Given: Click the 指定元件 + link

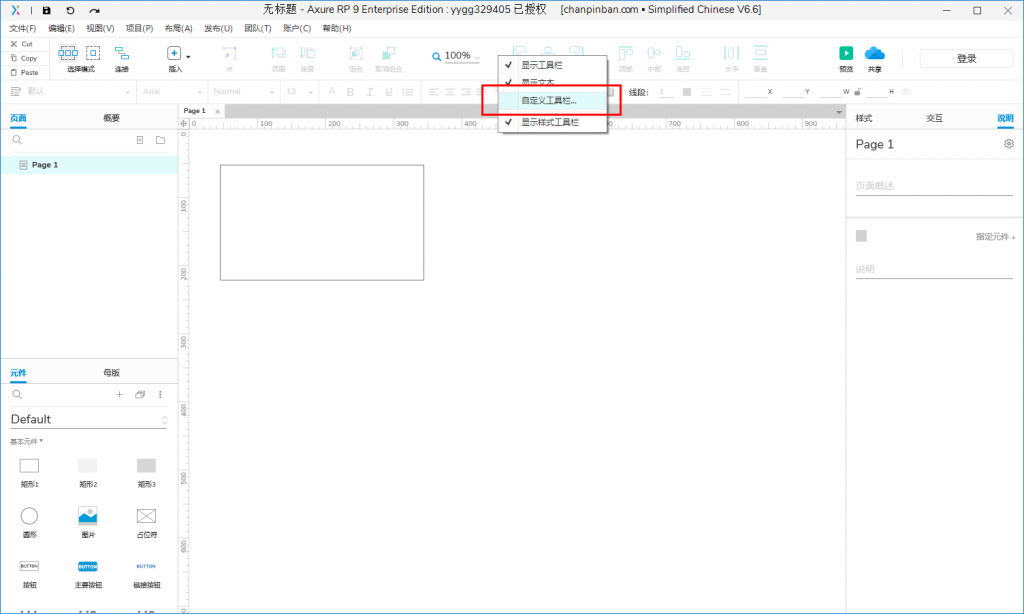Looking at the screenshot, I should click(x=995, y=237).
